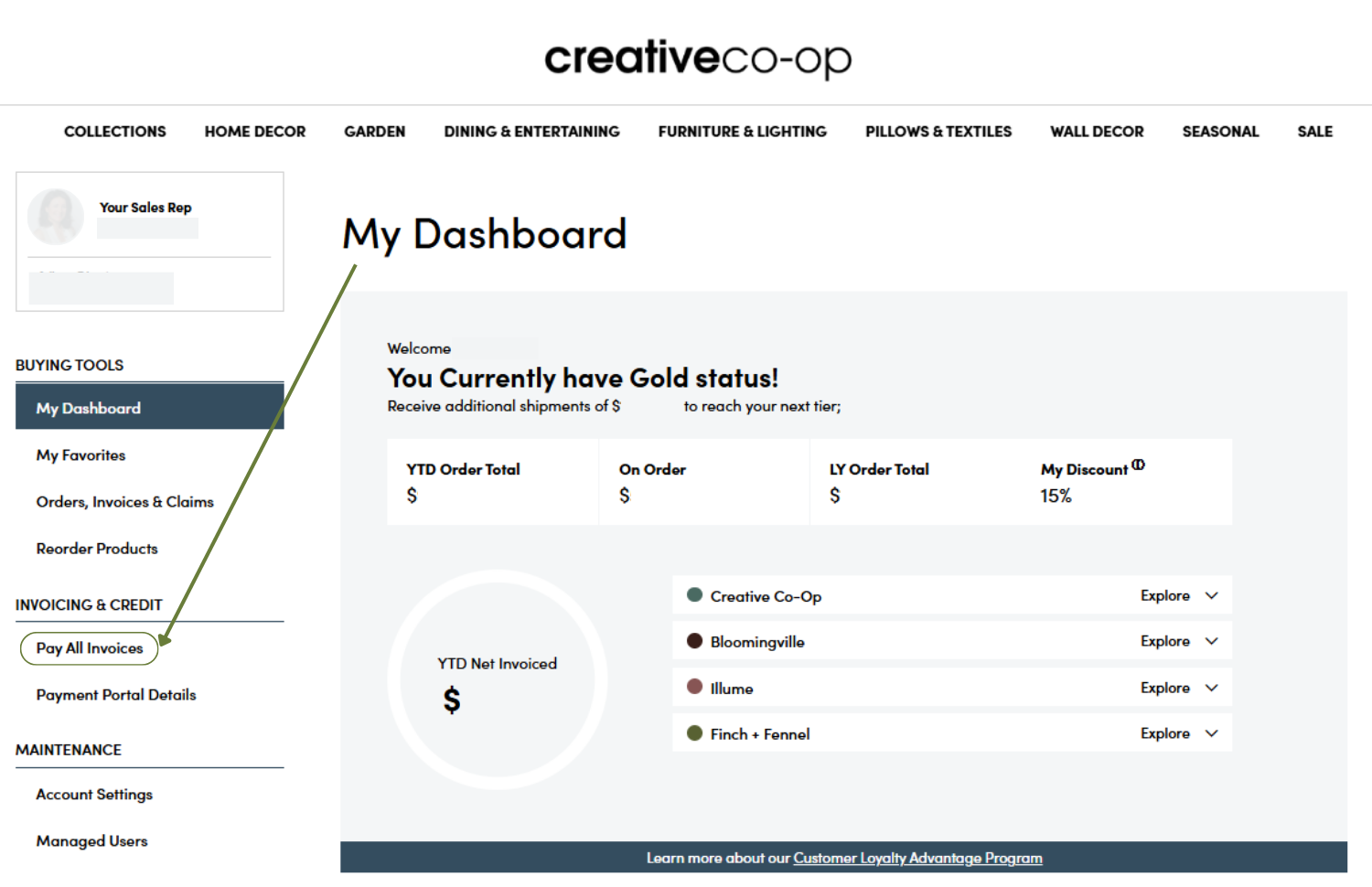
Task: Click Explore on Finch + Fennel row
Action: click(1165, 733)
